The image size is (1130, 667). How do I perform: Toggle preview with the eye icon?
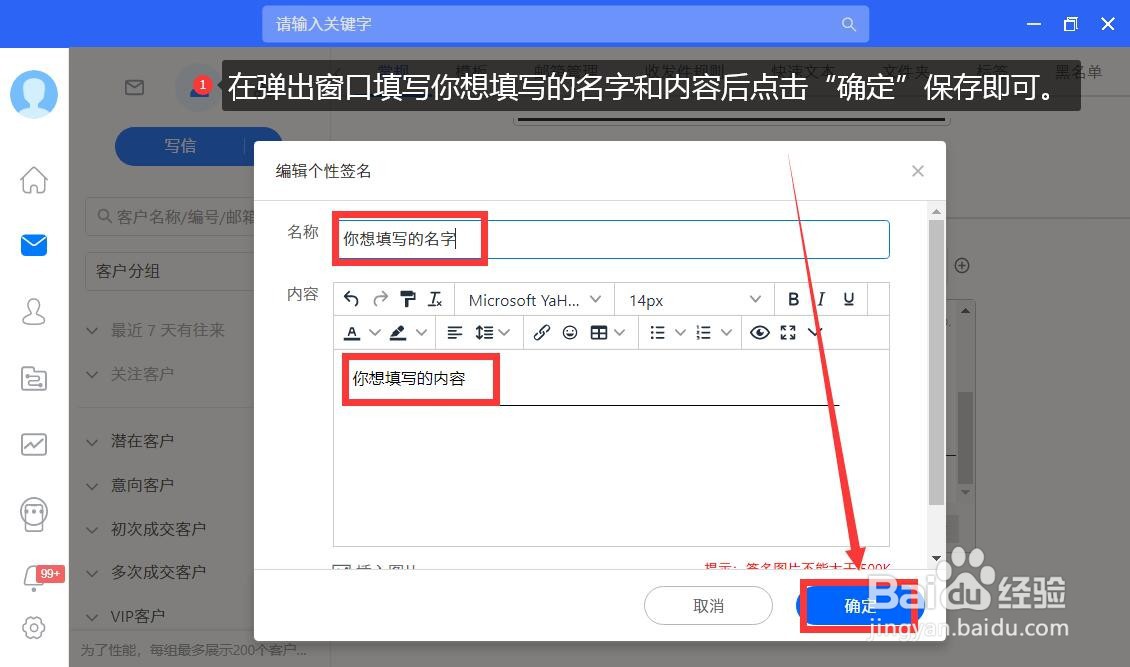pos(760,333)
